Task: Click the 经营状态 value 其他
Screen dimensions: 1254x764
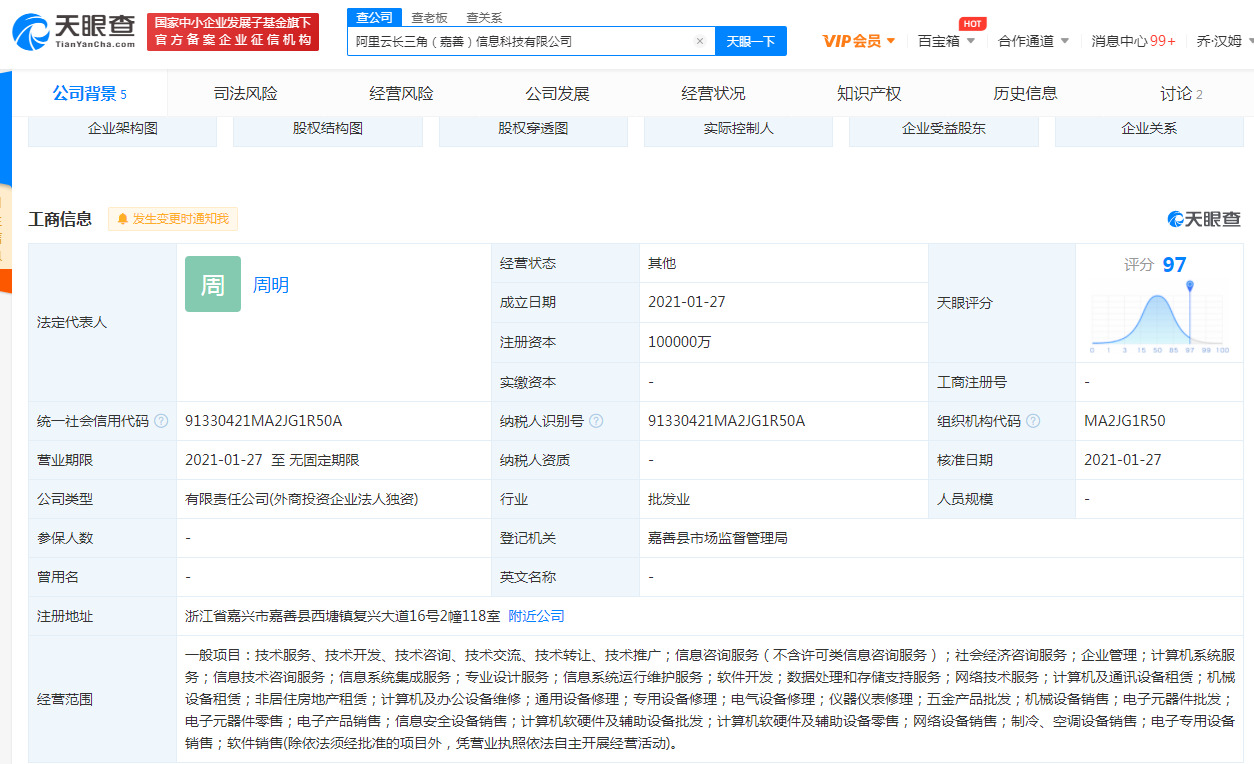Action: click(x=662, y=263)
